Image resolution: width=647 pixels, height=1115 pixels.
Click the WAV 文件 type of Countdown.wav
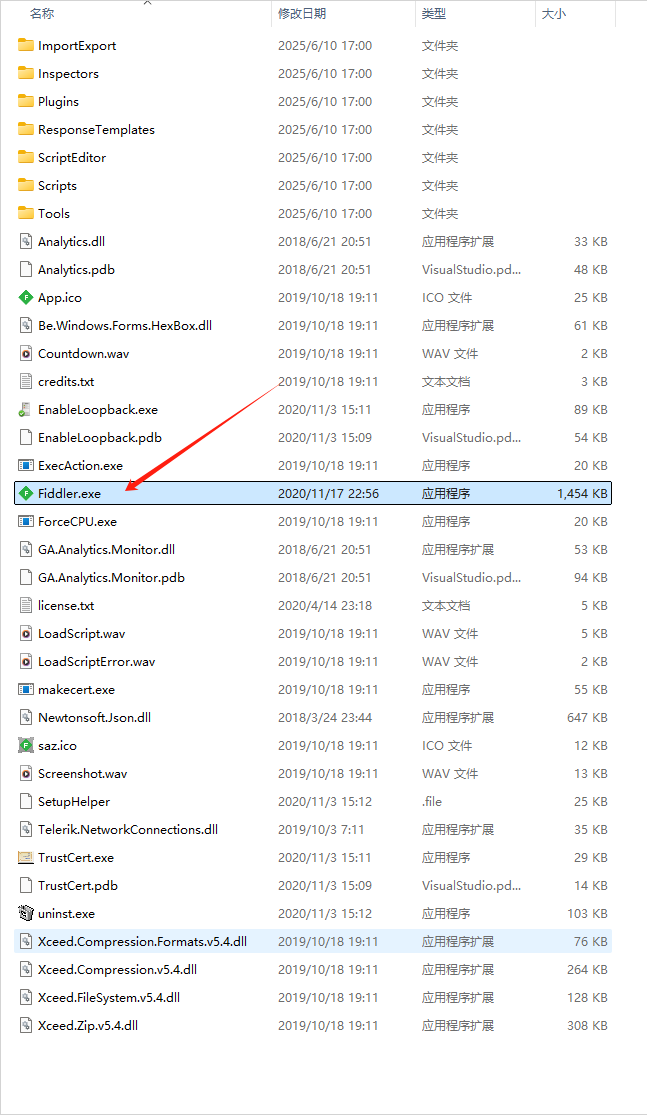tap(450, 353)
